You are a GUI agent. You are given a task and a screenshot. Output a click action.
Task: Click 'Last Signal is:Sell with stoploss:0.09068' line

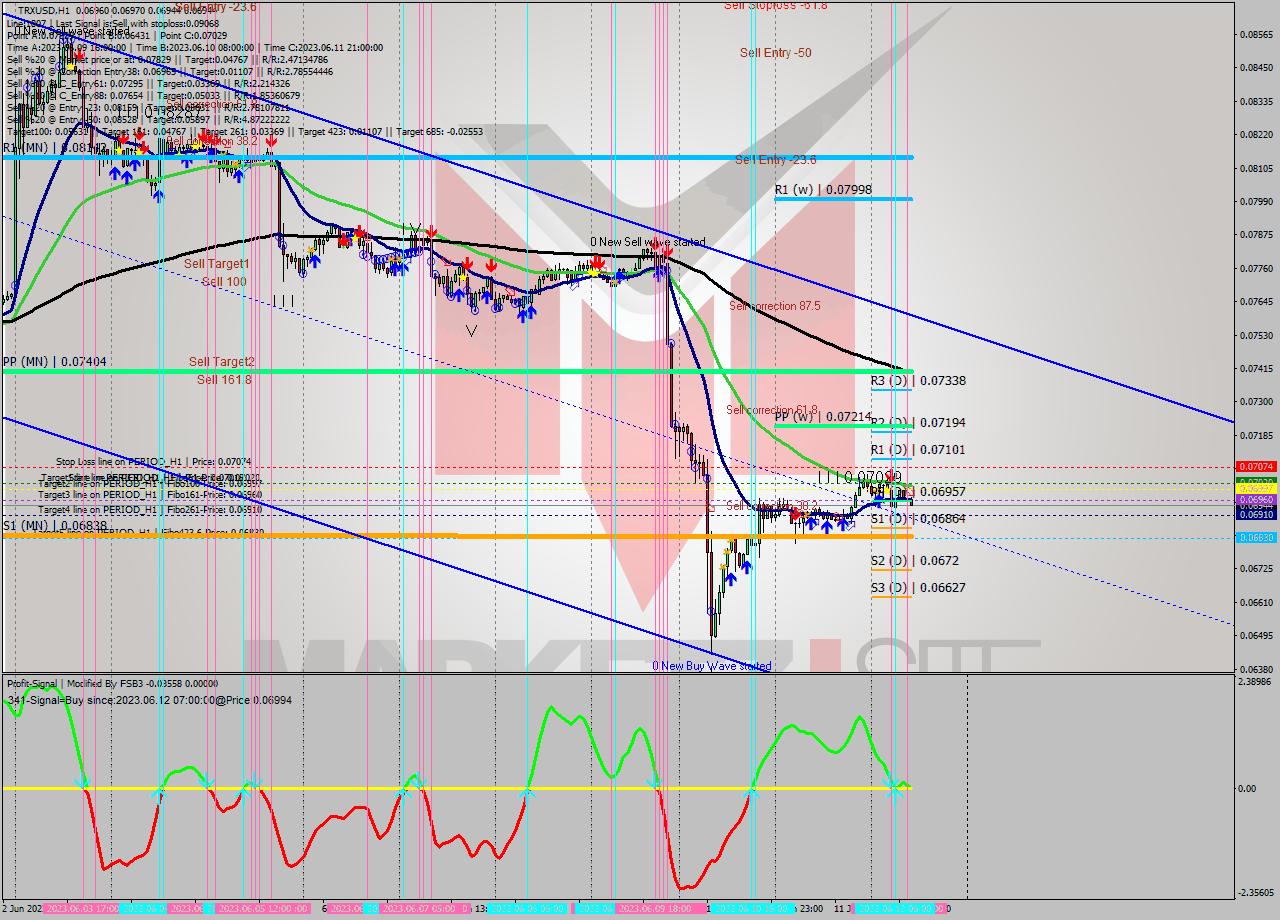pyautogui.click(x=137, y=22)
